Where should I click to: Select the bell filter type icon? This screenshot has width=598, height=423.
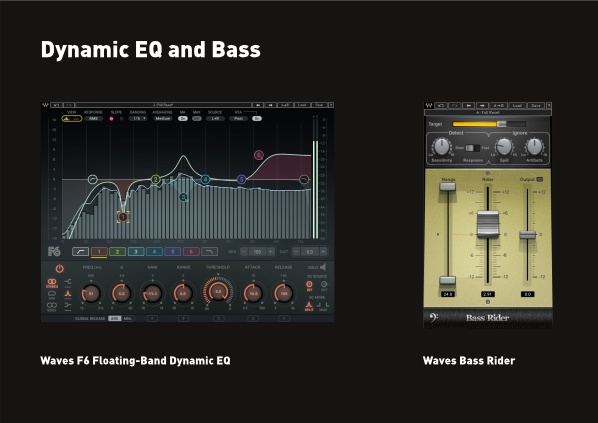(x=68, y=293)
